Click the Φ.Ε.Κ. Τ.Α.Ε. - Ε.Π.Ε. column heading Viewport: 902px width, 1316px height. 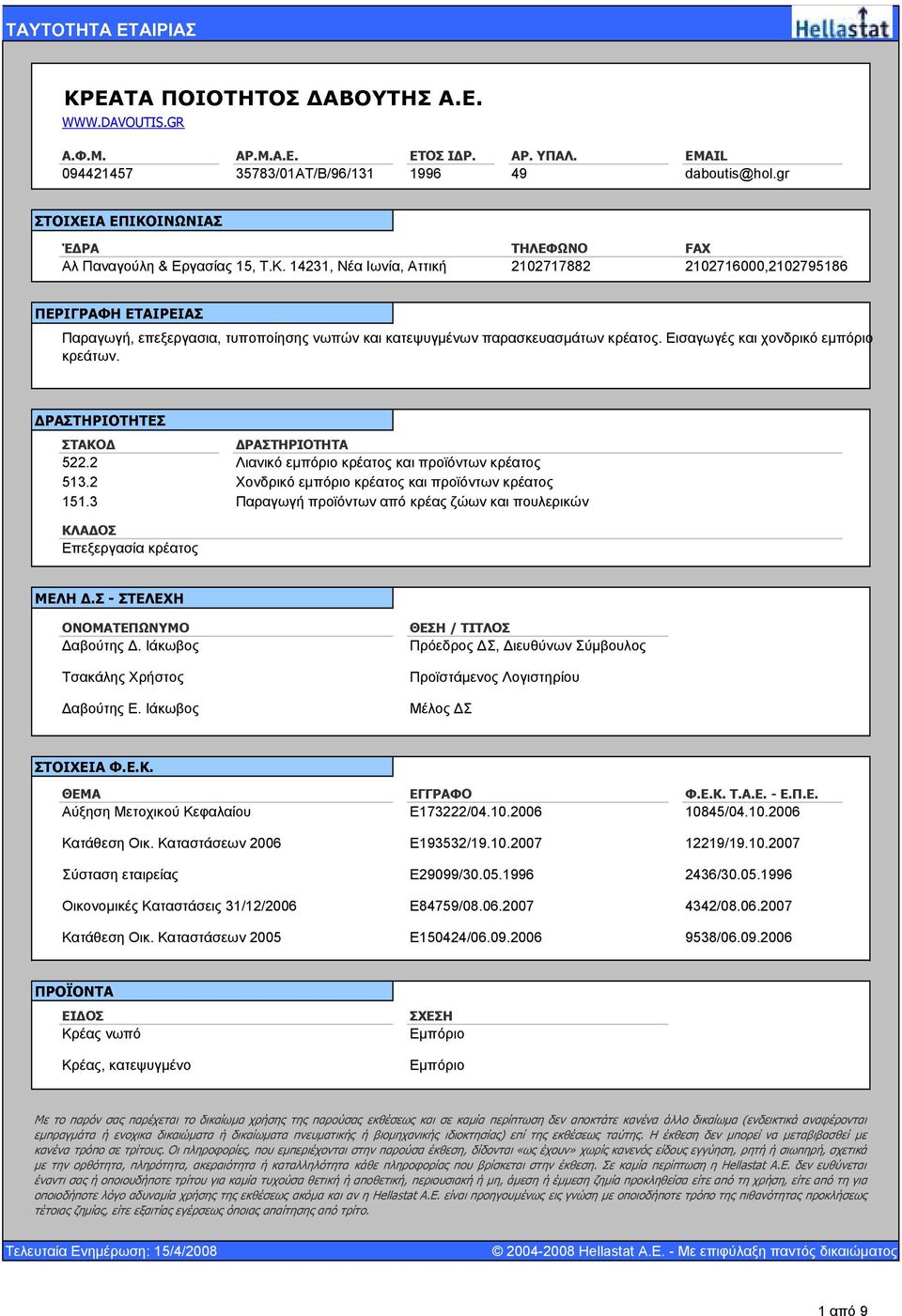[x=752, y=794]
